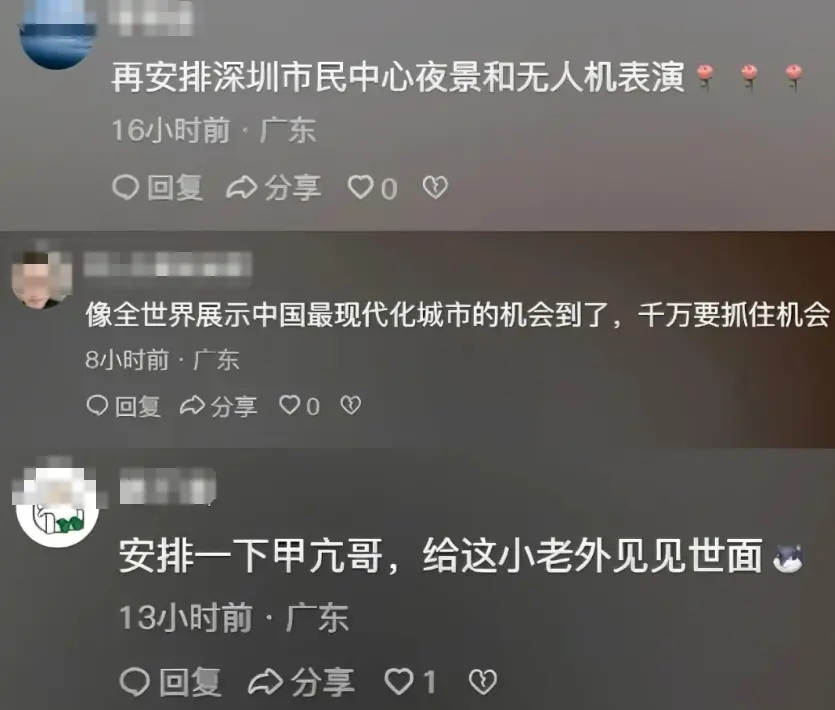Dislike the 16小时前 comment with broken heart

tap(435, 187)
